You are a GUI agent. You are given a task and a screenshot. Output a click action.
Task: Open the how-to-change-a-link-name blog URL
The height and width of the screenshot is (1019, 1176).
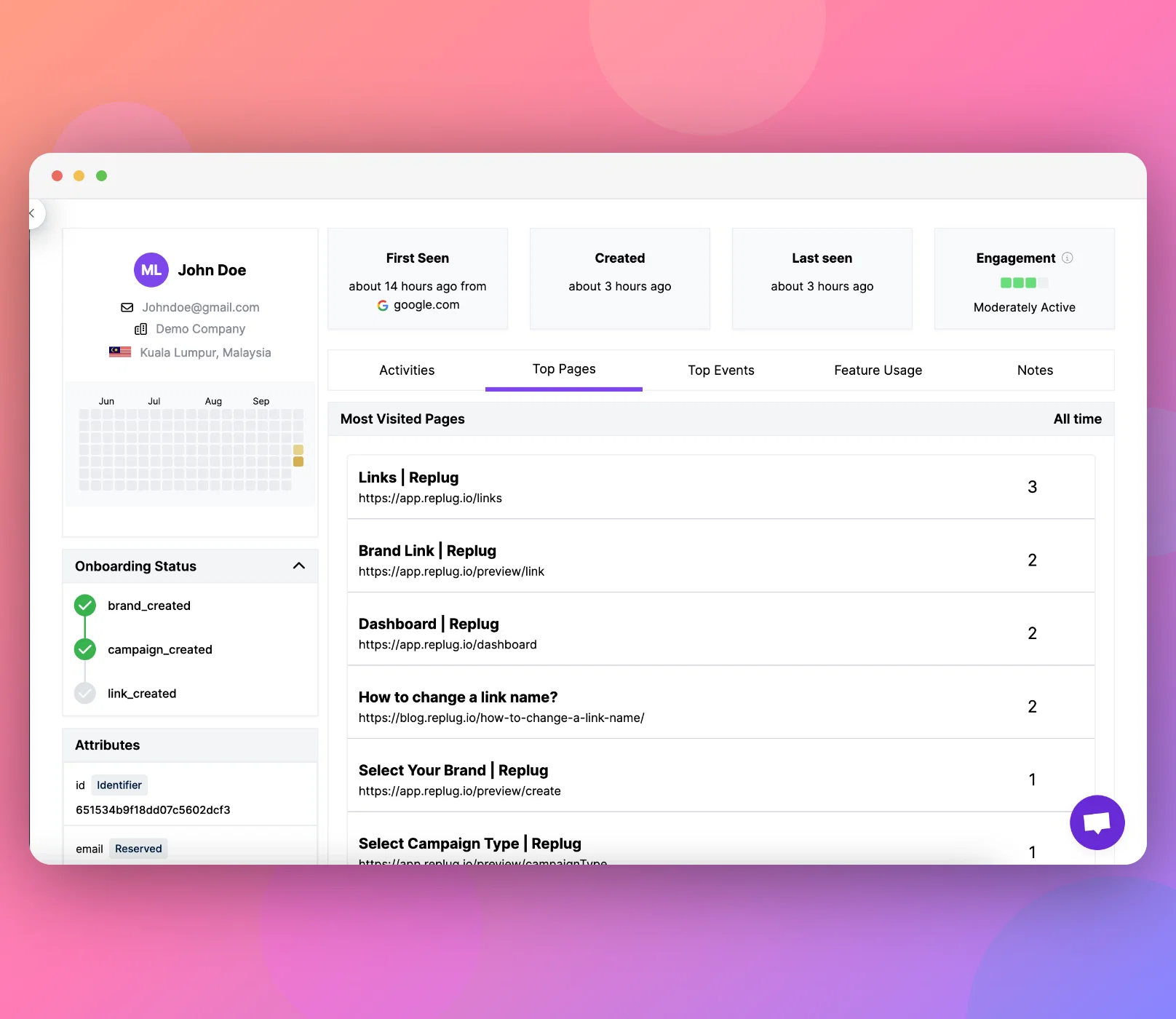(501, 718)
